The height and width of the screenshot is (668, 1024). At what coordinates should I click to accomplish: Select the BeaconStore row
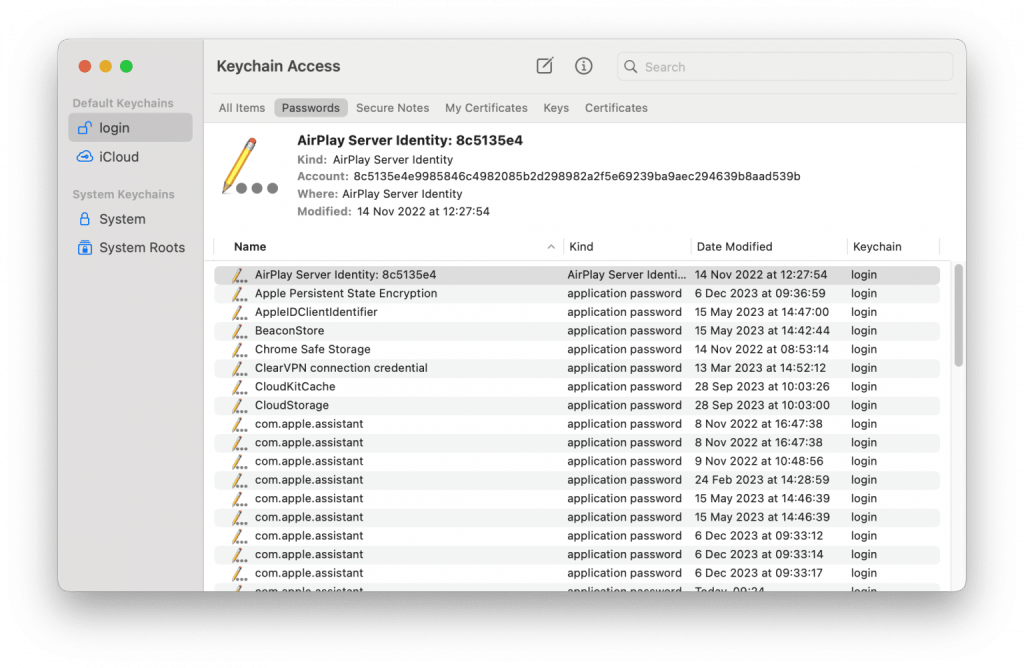[577, 331]
